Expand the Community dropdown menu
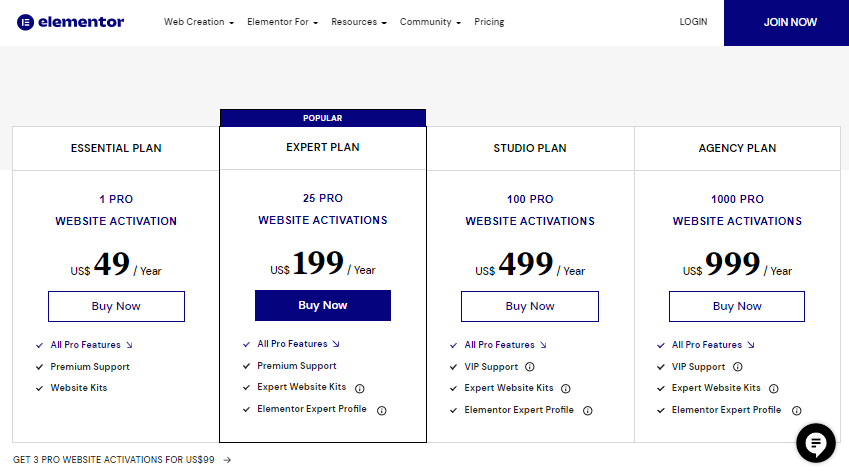Image resolution: width=849 pixels, height=474 pixels. pyautogui.click(x=430, y=22)
